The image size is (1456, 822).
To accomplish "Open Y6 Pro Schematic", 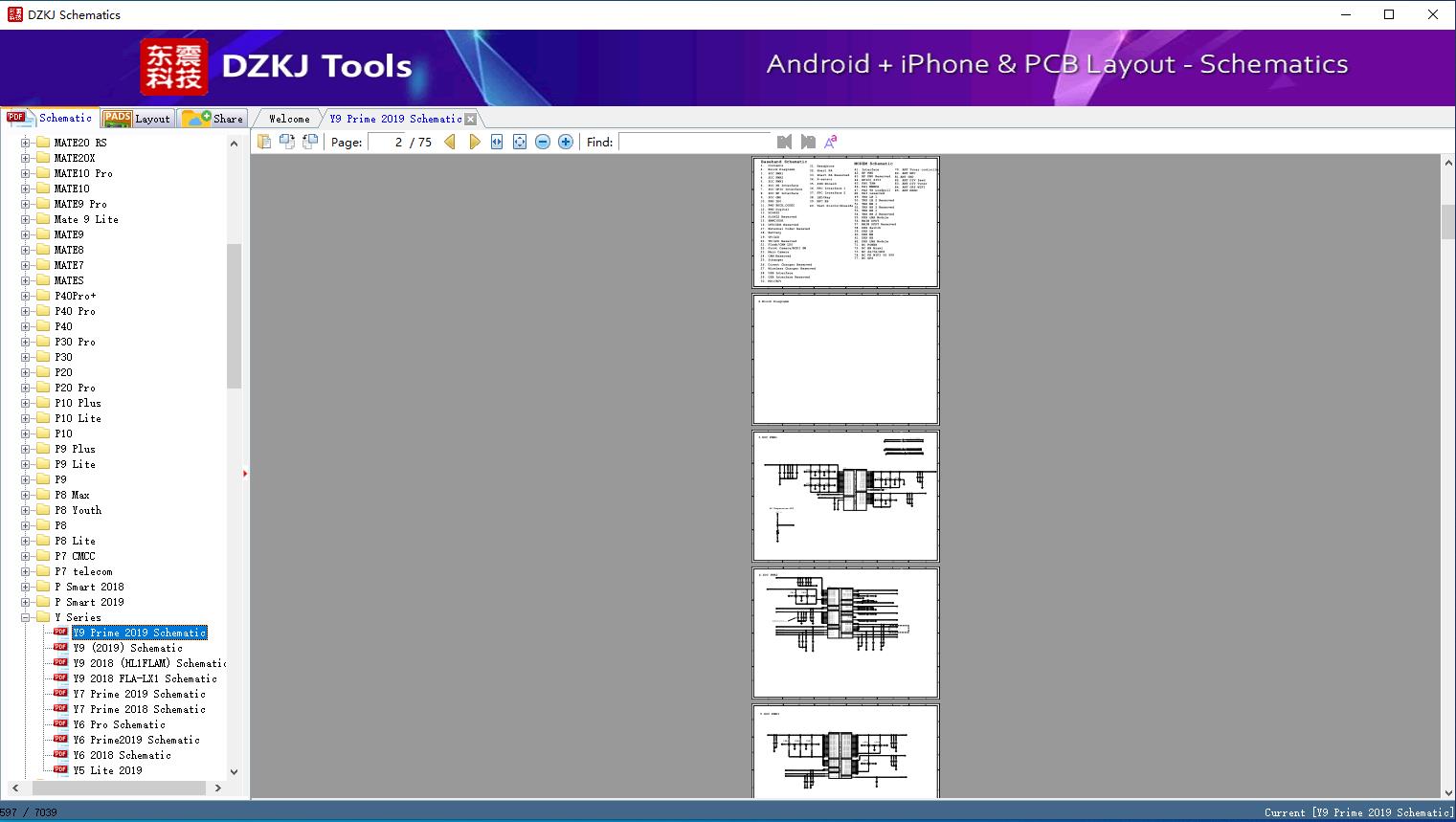I will click(x=119, y=724).
